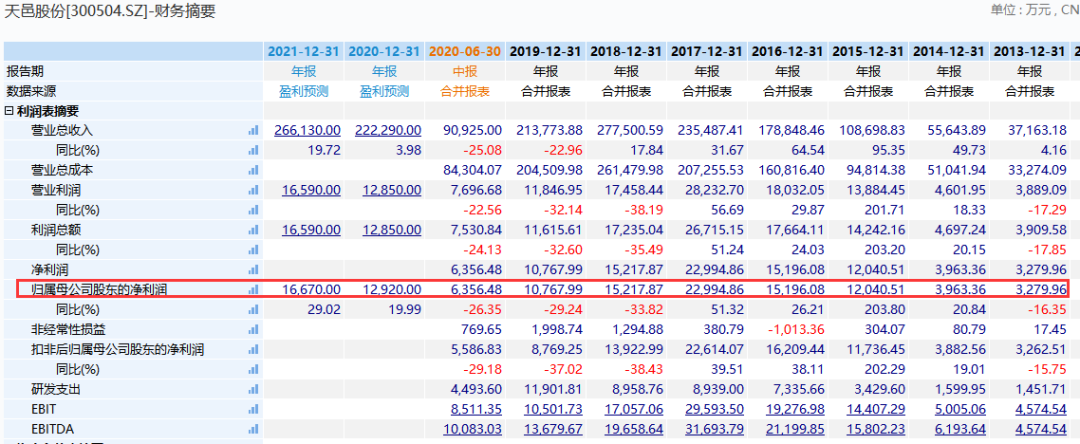Select the 2020-12-31 column header
Image resolution: width=1080 pixels, height=444 pixels.
[384, 52]
